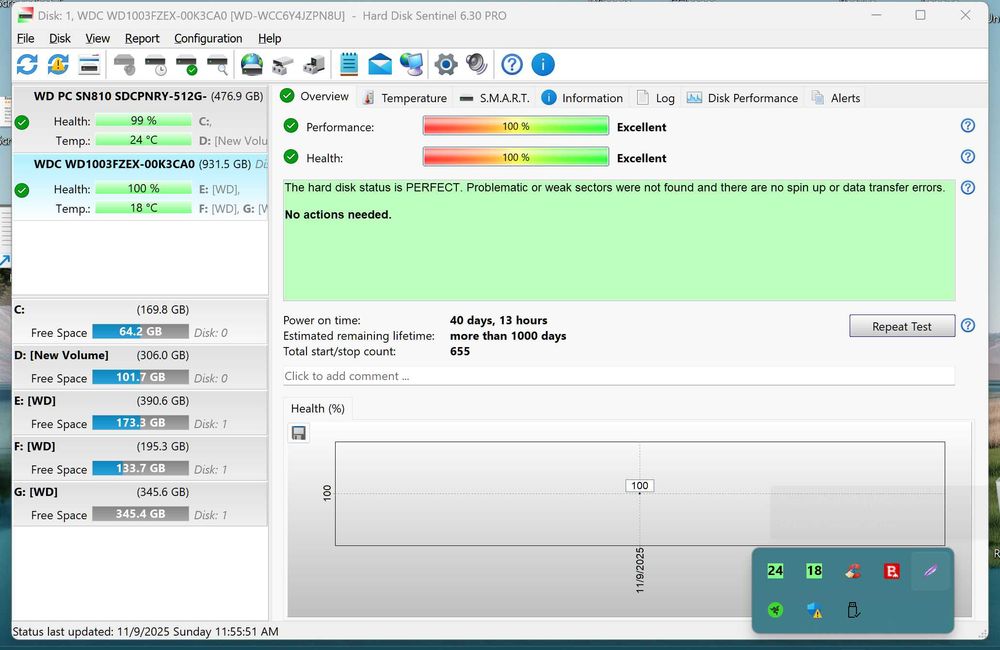
Task: Click the blue Refresh arrows toolbar icon
Action: pos(27,64)
